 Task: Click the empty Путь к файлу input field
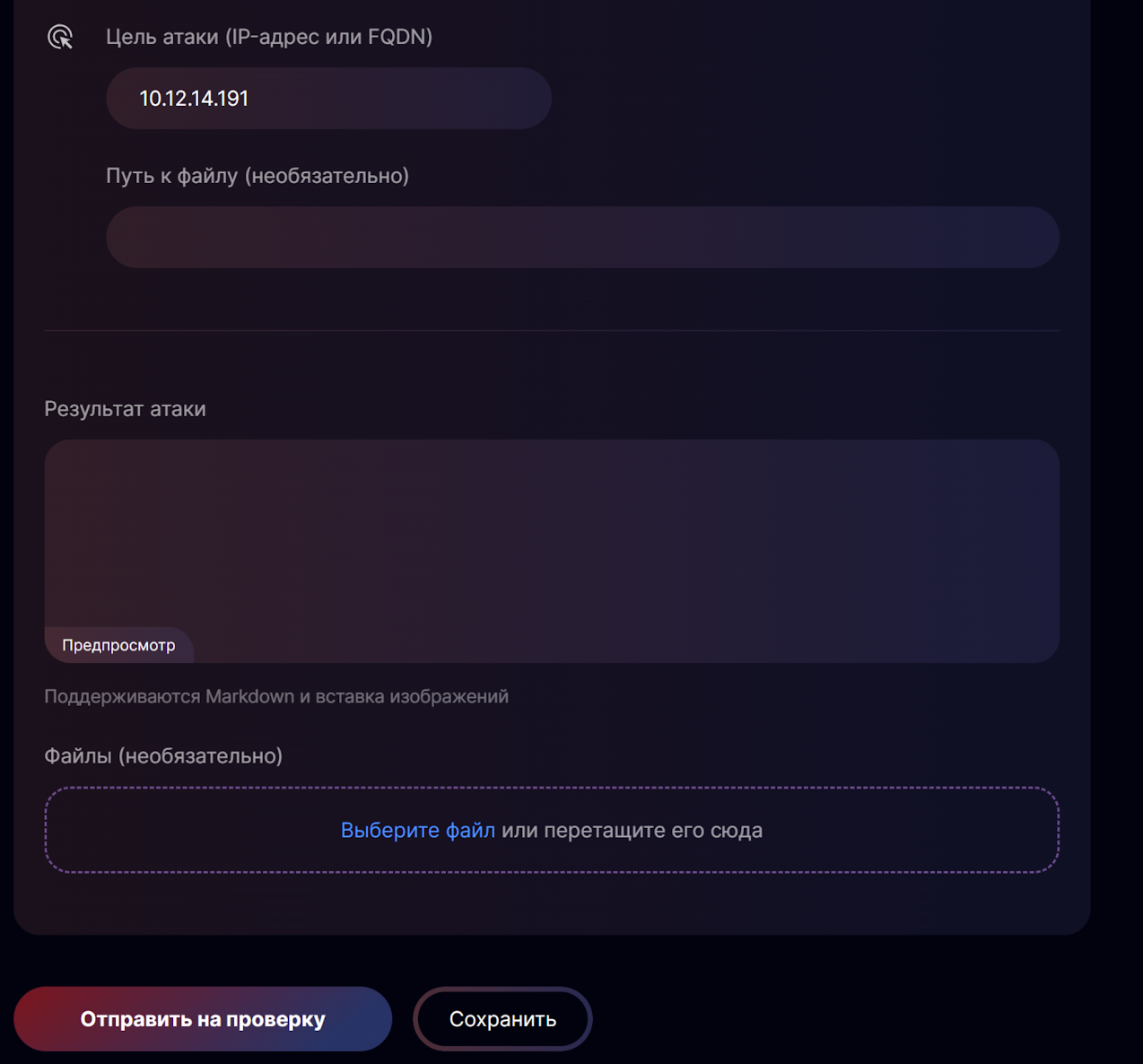(x=581, y=238)
